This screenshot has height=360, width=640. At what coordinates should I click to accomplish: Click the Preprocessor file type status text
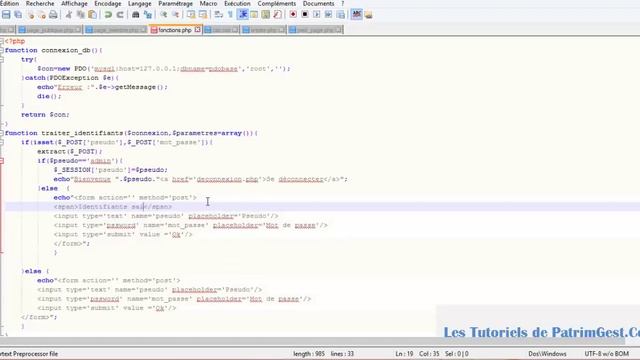click(29, 354)
